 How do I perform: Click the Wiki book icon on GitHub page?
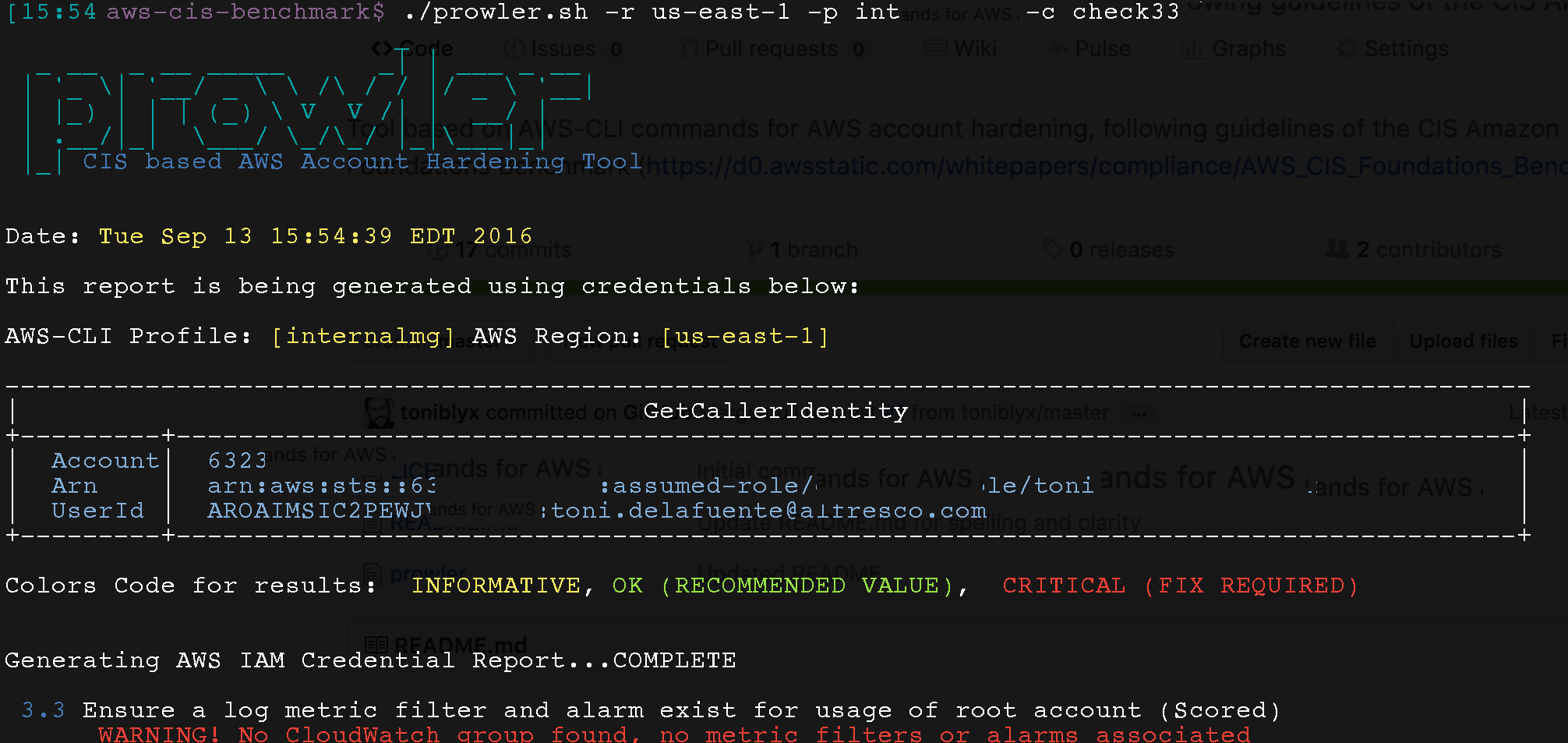coord(935,49)
